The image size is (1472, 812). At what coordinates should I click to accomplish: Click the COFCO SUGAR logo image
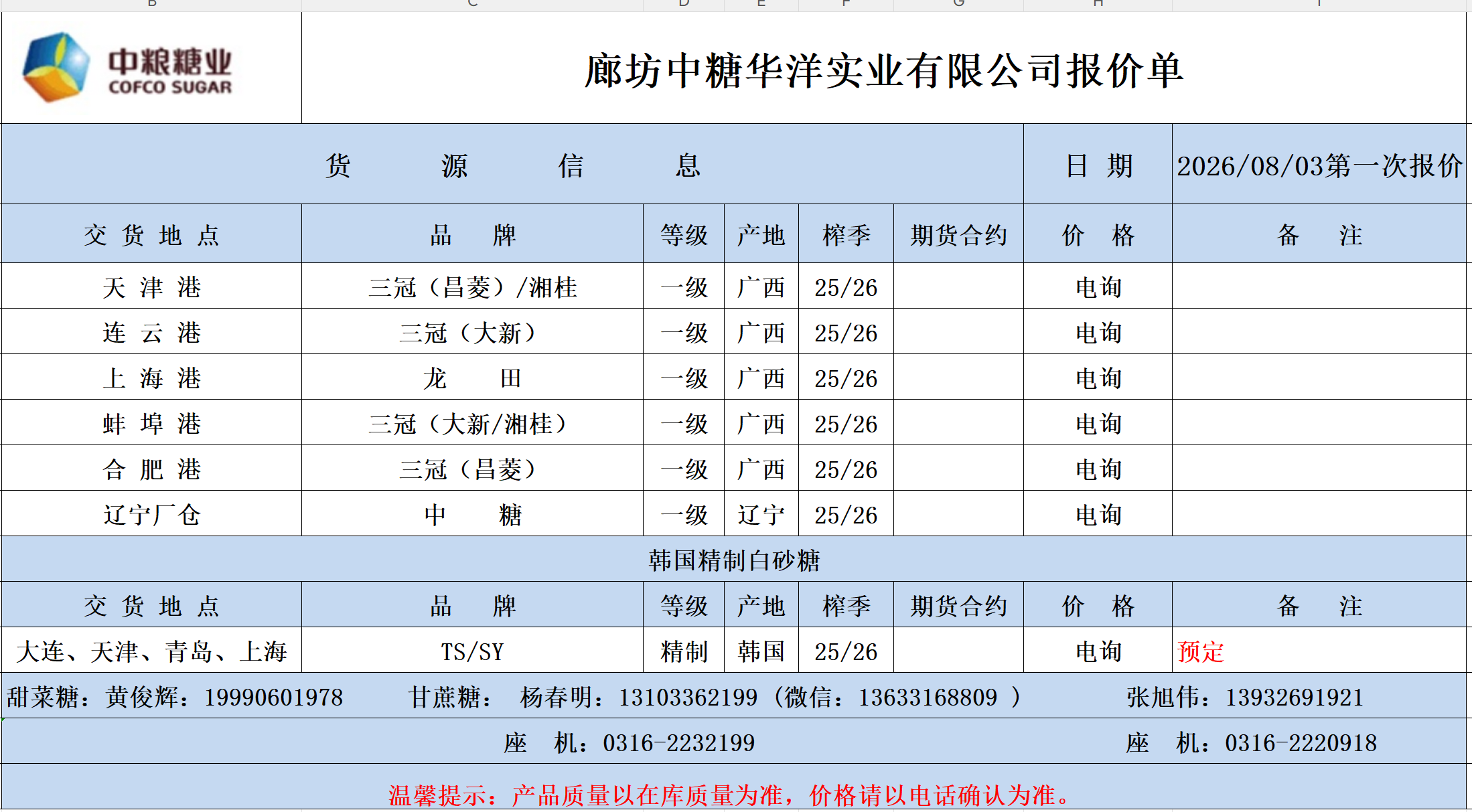pos(127,68)
